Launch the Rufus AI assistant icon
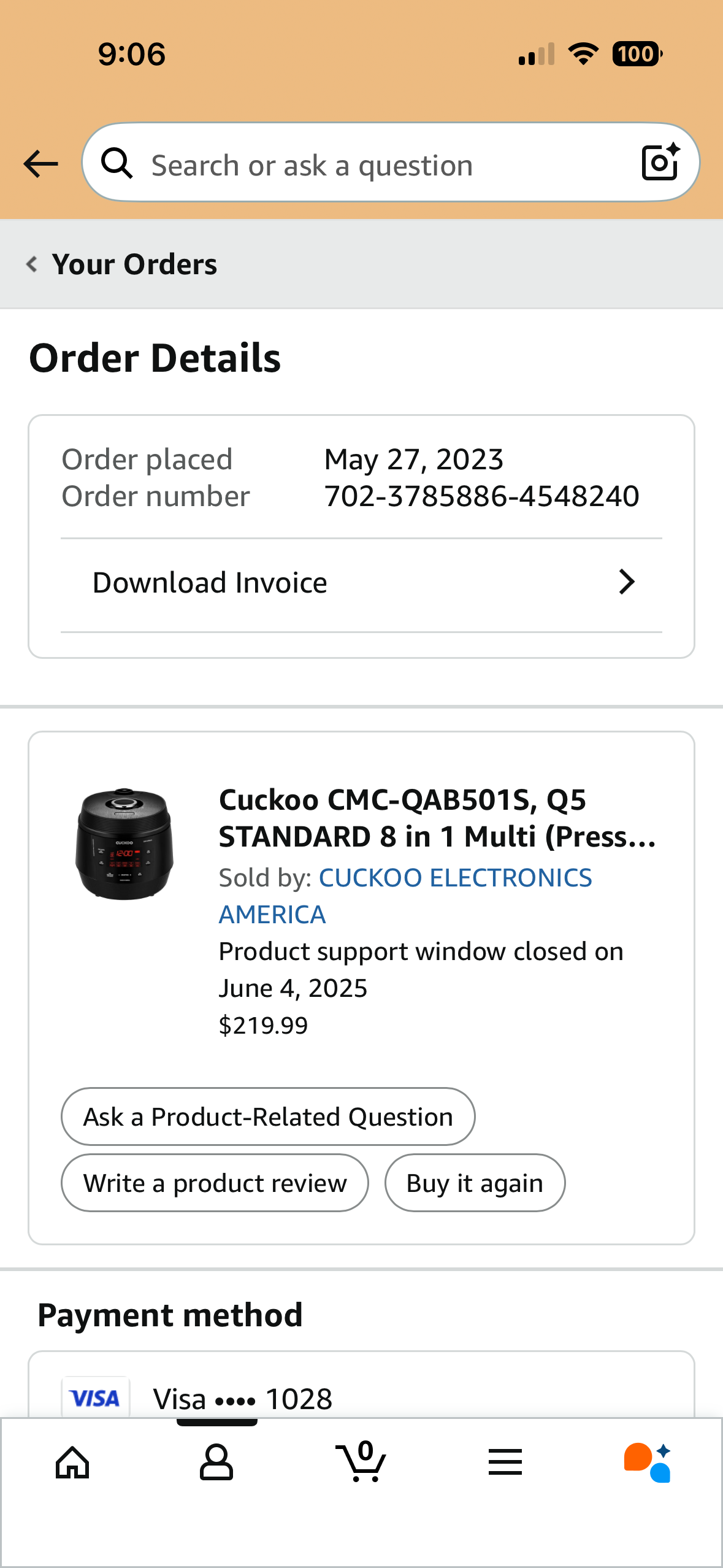Viewport: 723px width, 1568px height. coord(648,1463)
